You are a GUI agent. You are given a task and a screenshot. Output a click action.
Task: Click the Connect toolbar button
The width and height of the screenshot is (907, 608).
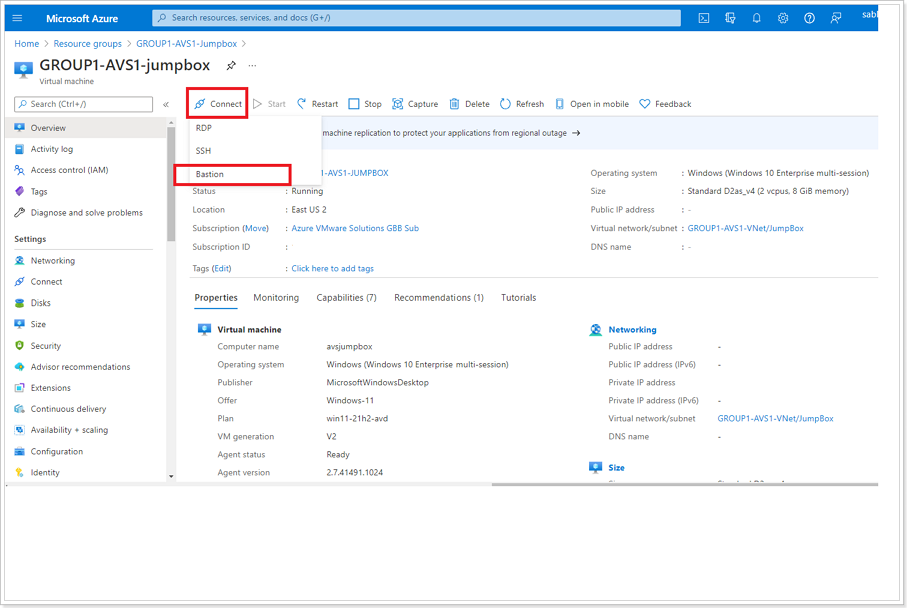click(217, 104)
